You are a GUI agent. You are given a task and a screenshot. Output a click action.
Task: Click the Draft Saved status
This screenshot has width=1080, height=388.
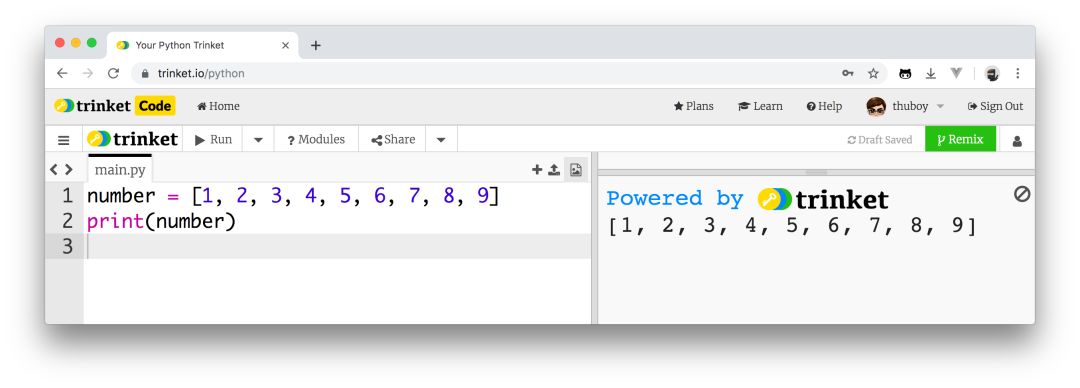coord(880,140)
